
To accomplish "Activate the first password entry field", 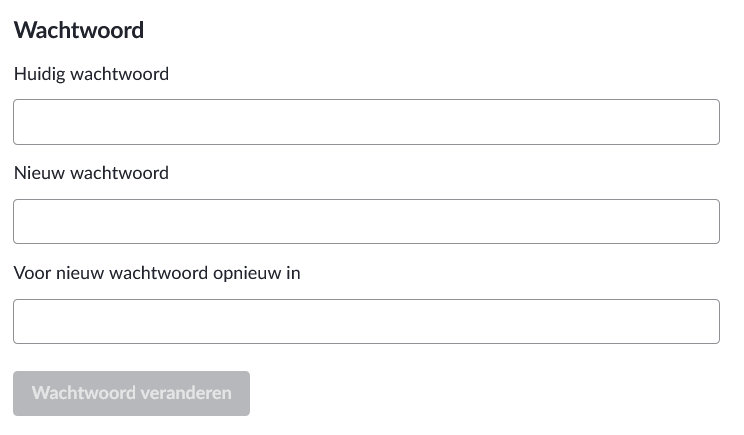I will (366, 122).
